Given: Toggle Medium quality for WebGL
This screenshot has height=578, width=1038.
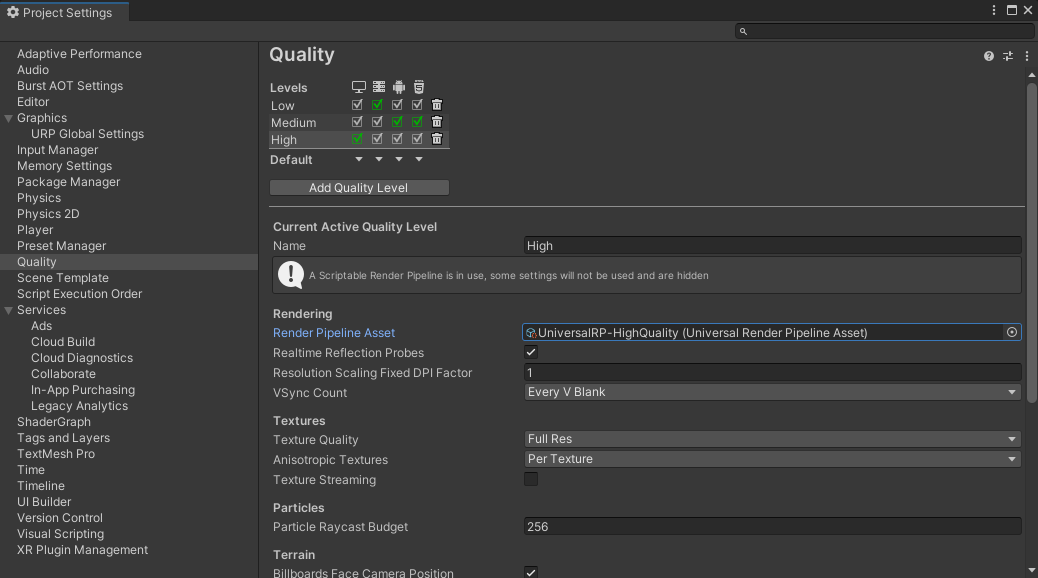Looking at the screenshot, I should [417, 122].
